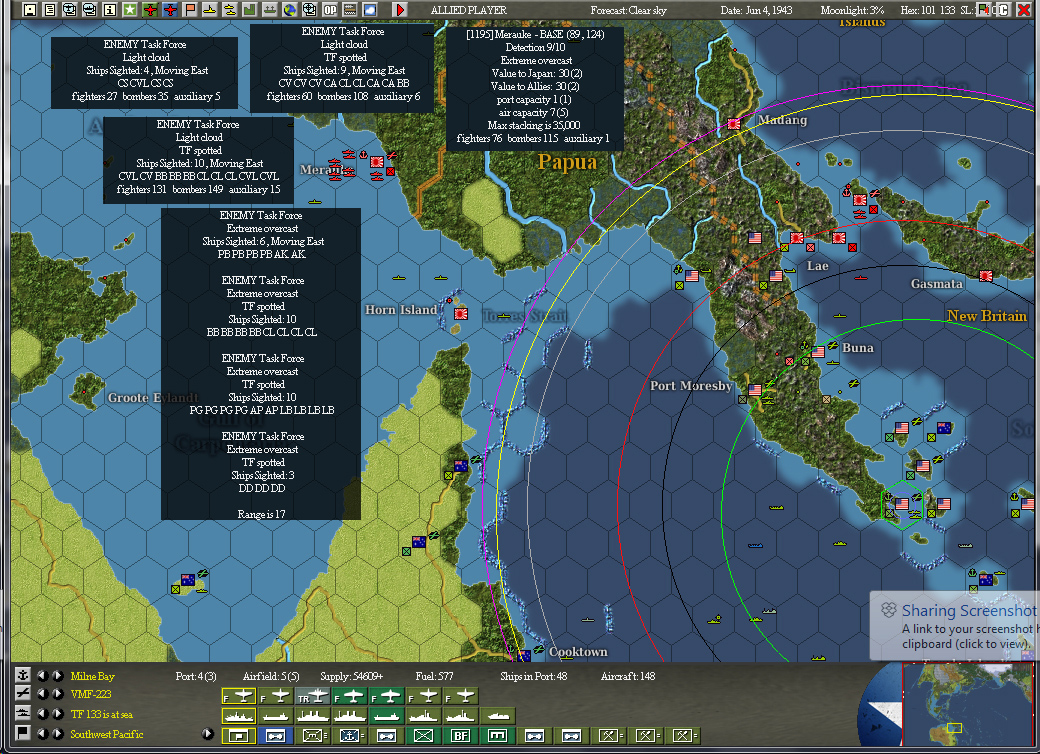The height and width of the screenshot is (754, 1040).
Task: Open the green factory industry icon
Action: [249, 9]
